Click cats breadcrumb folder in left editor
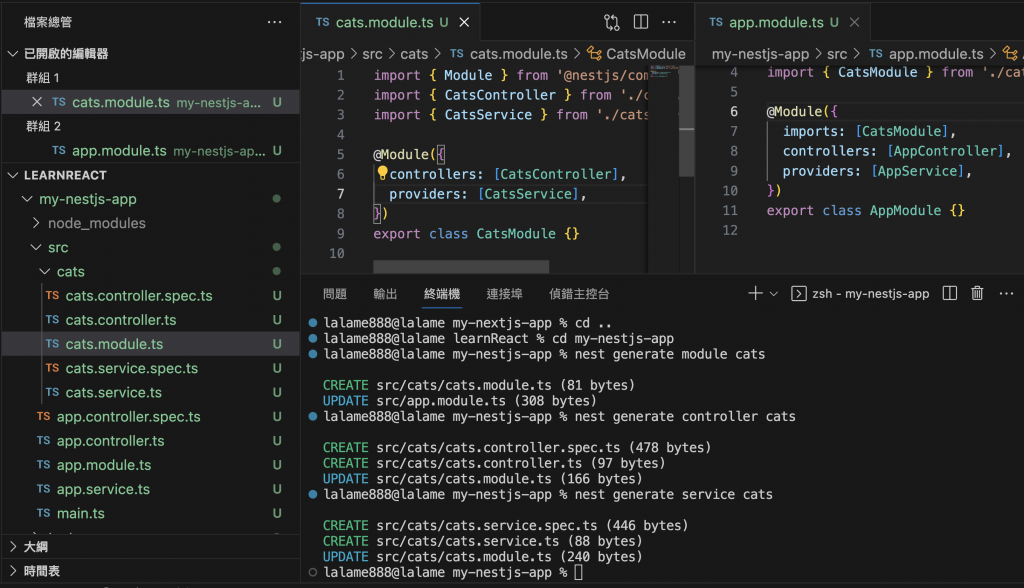The image size is (1024, 588). [x=414, y=54]
